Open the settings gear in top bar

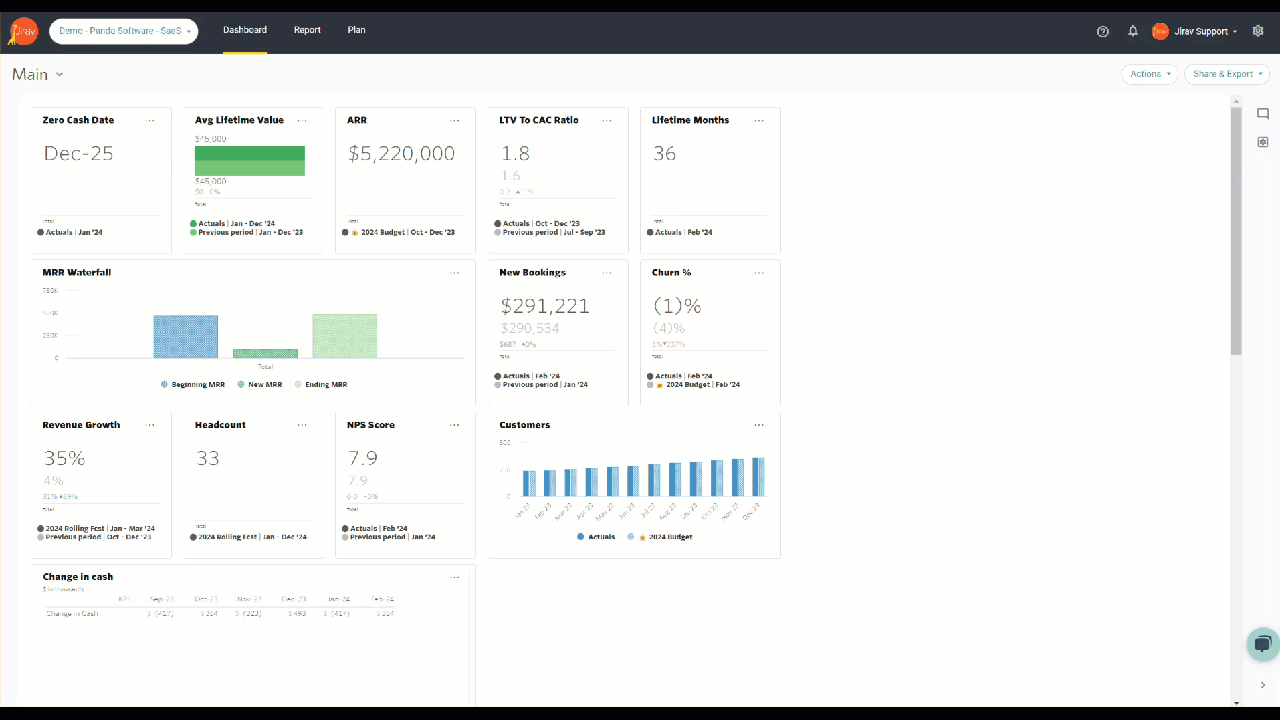(x=1258, y=31)
